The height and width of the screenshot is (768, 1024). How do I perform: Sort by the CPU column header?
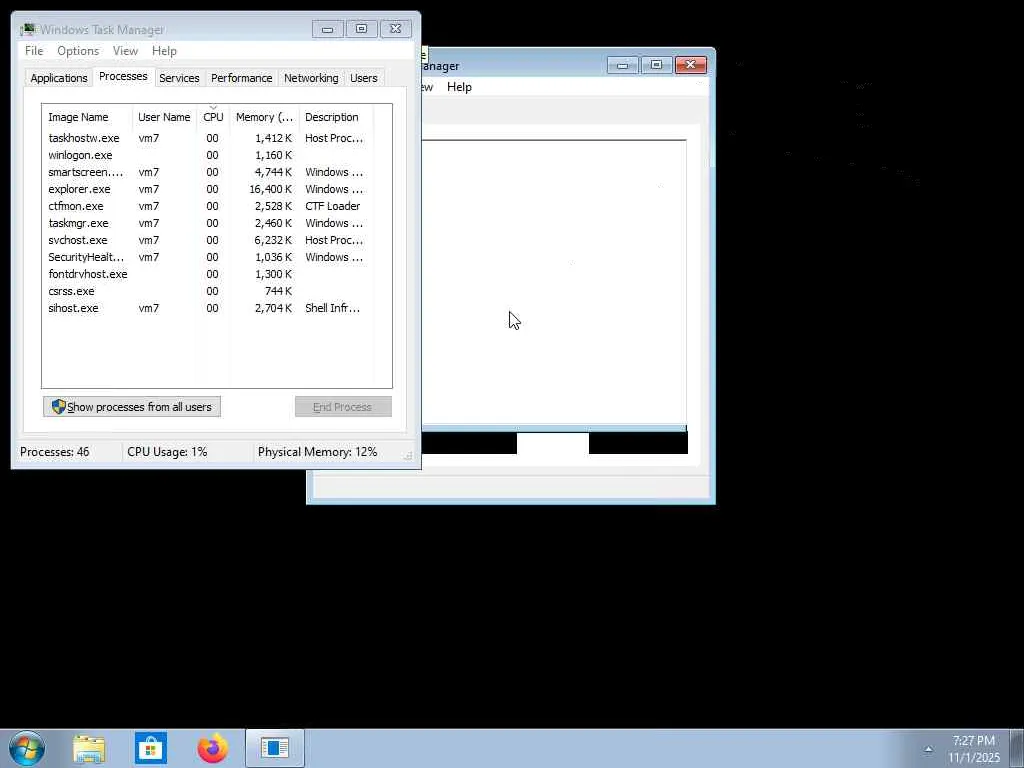click(213, 117)
